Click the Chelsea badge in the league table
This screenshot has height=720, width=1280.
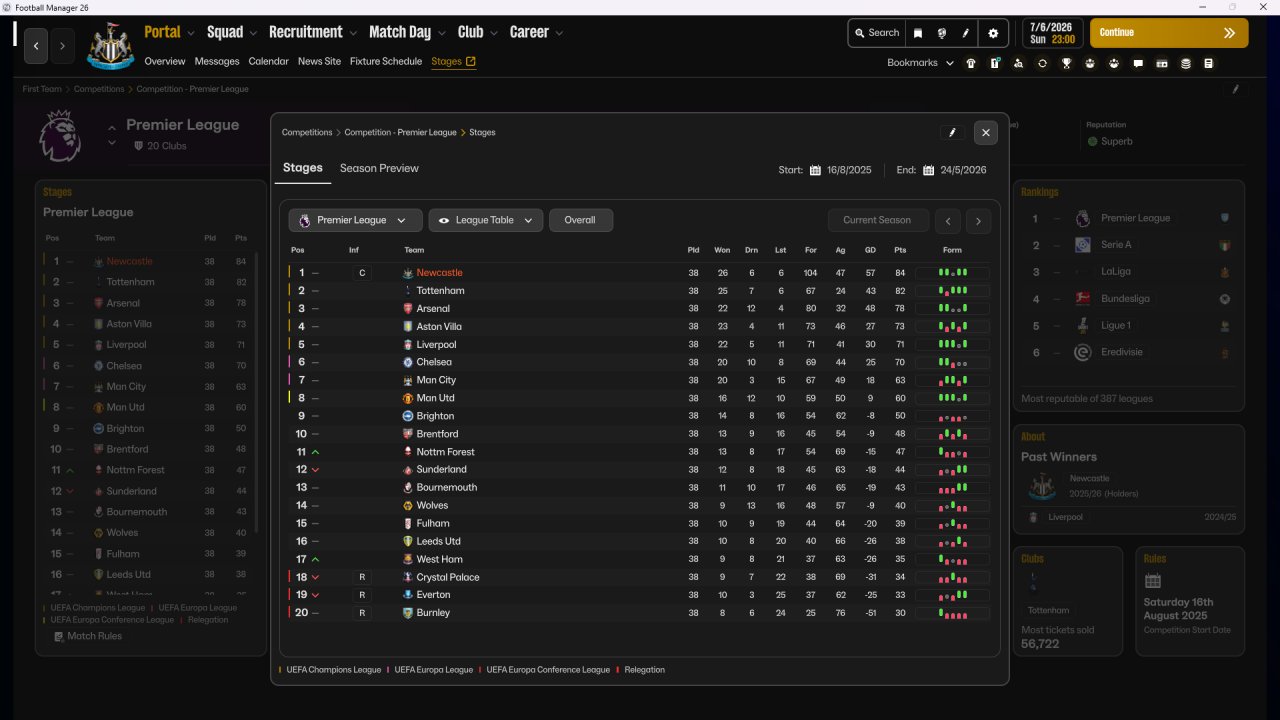(x=408, y=362)
